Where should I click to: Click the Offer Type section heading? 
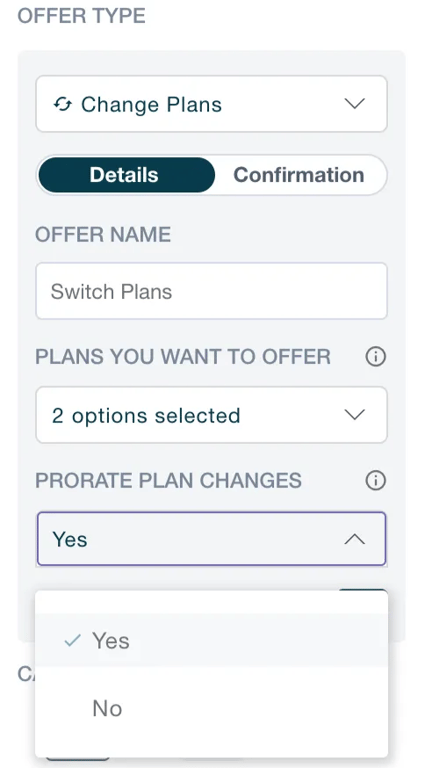coord(82,16)
